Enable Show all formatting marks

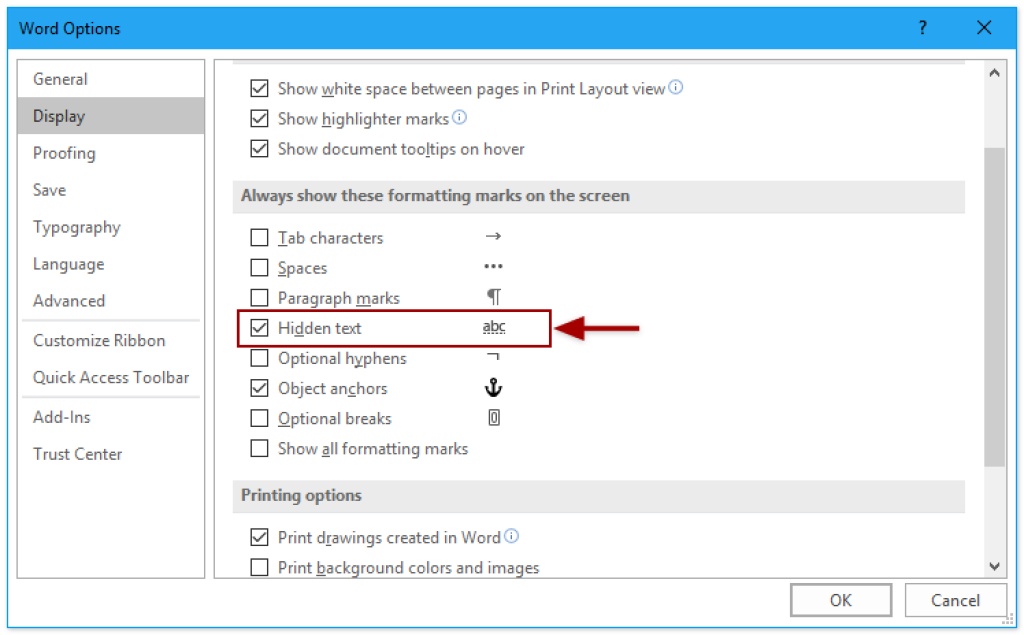click(x=260, y=448)
